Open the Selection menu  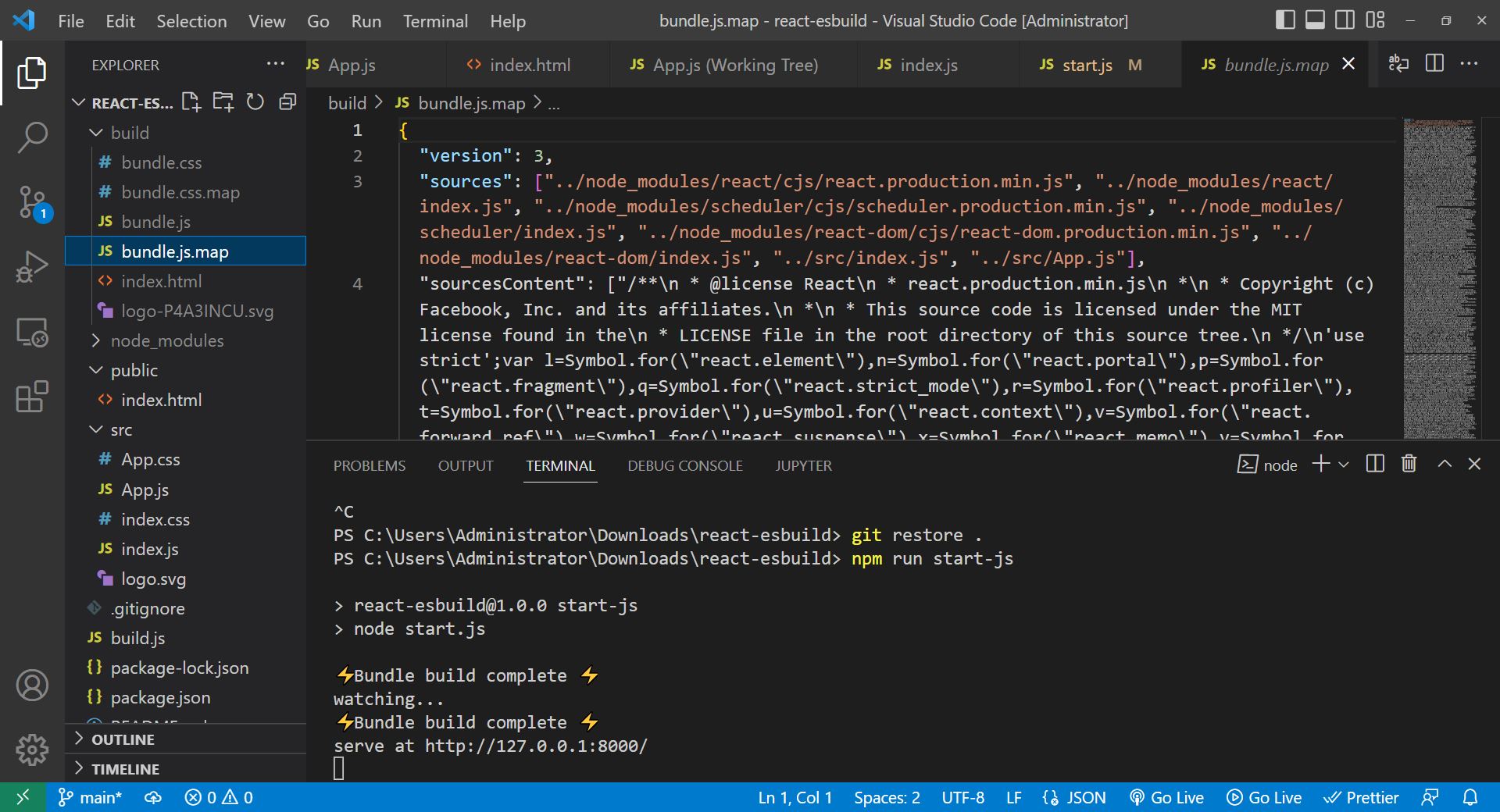pyautogui.click(x=191, y=21)
